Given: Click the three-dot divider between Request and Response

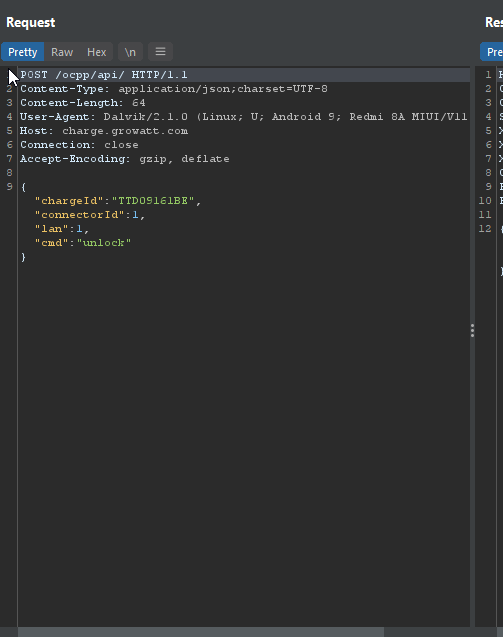Looking at the screenshot, I should click(472, 331).
